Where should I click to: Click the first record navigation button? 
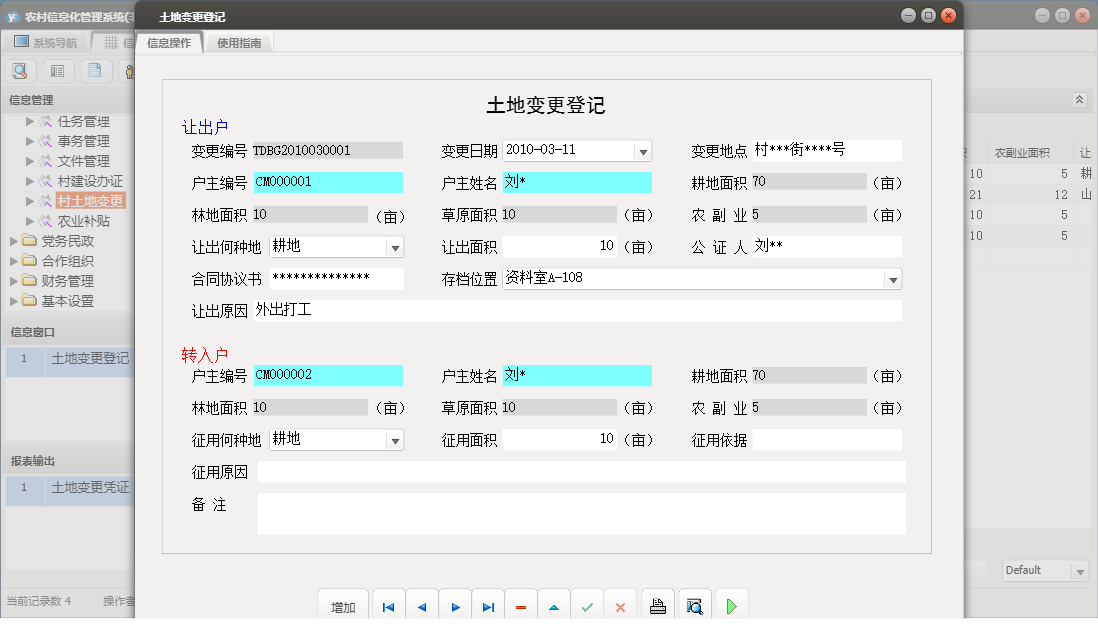388,607
